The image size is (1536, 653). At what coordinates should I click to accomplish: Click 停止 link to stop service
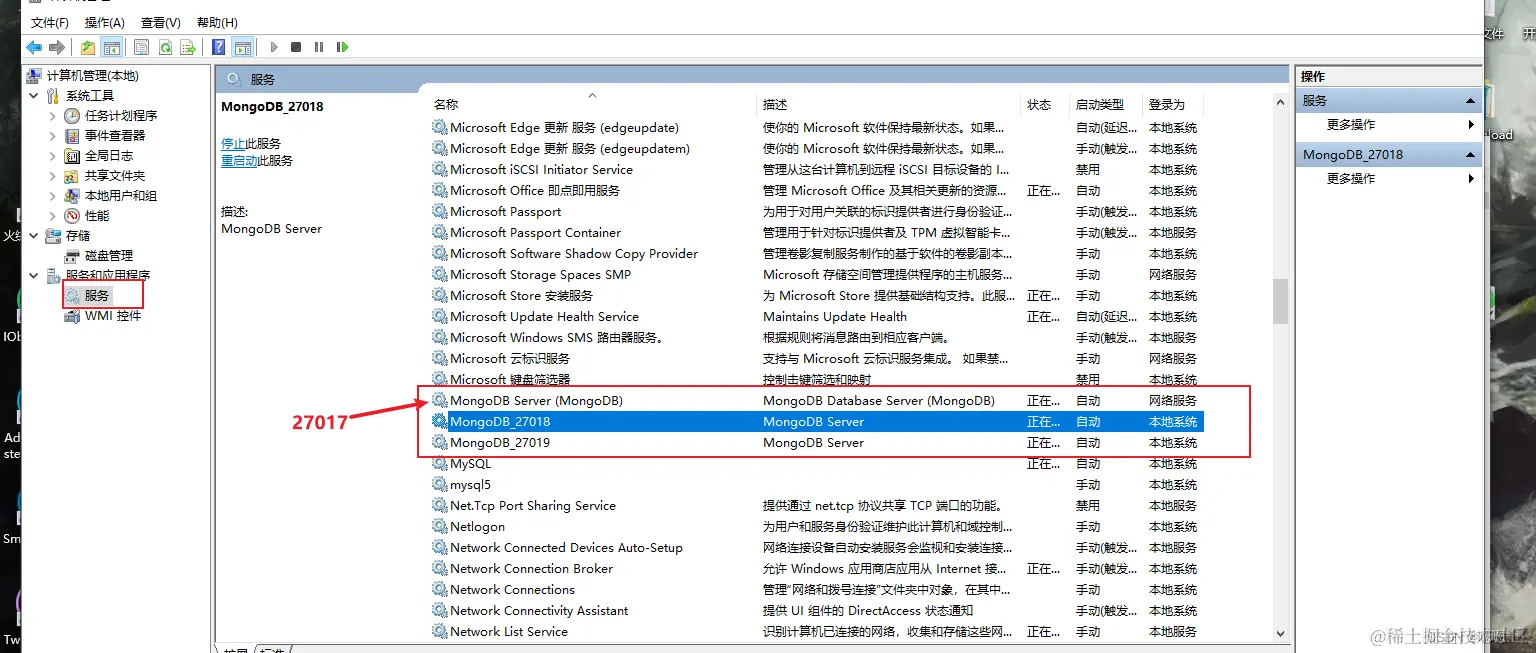click(233, 144)
